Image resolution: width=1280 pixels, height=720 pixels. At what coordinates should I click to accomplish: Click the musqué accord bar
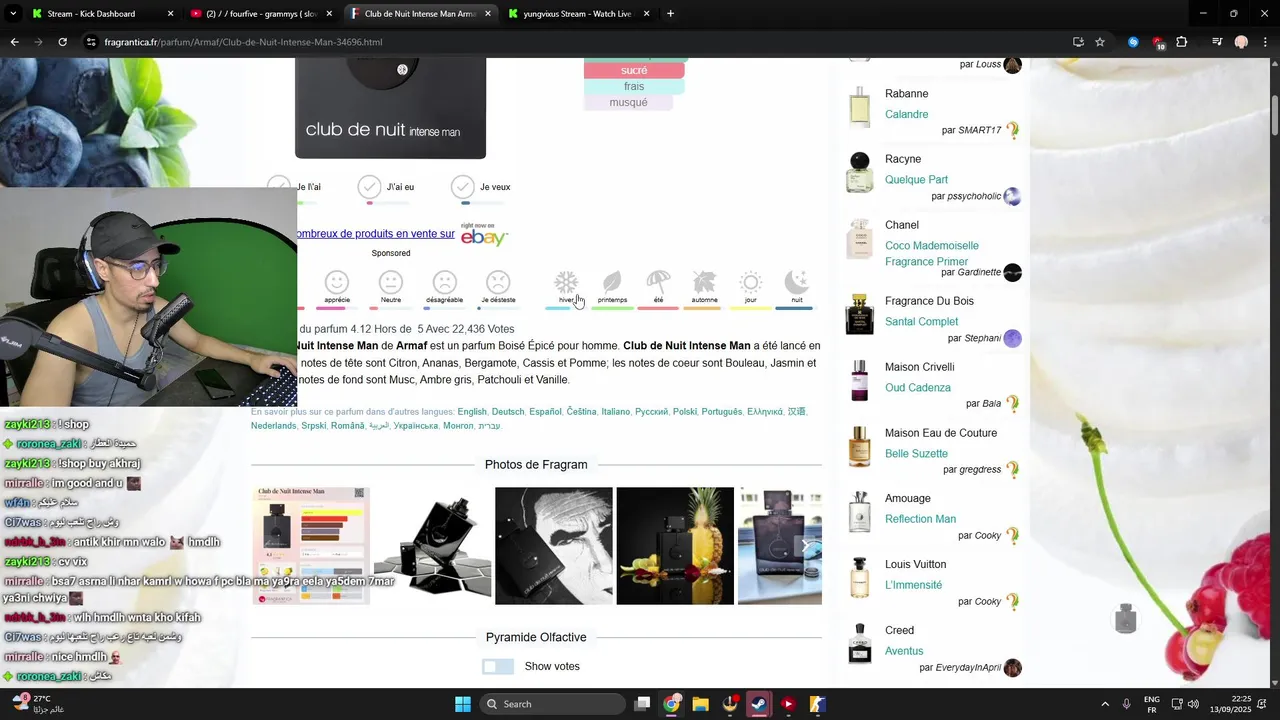tap(629, 103)
